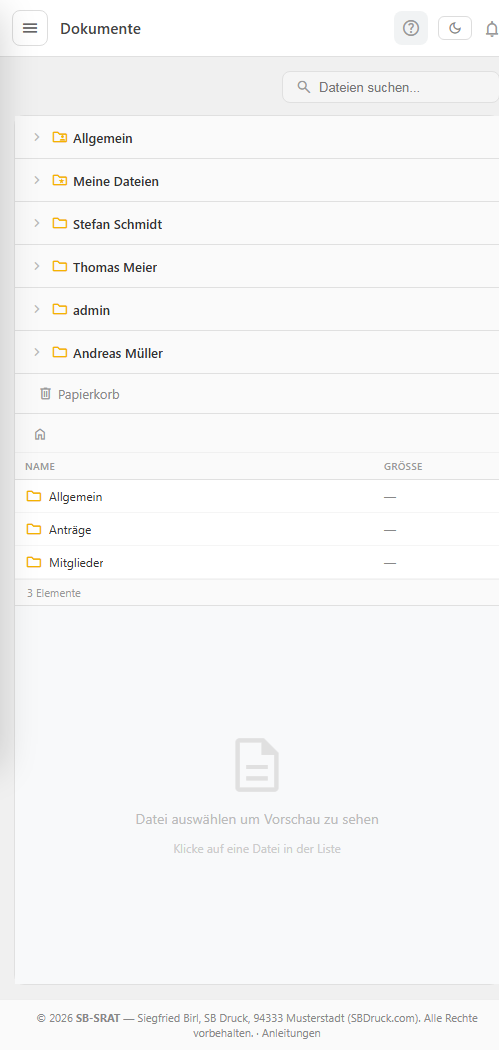Open notifications via the bell icon
Image resolution: width=499 pixels, height=1050 pixels.
tap(491, 29)
